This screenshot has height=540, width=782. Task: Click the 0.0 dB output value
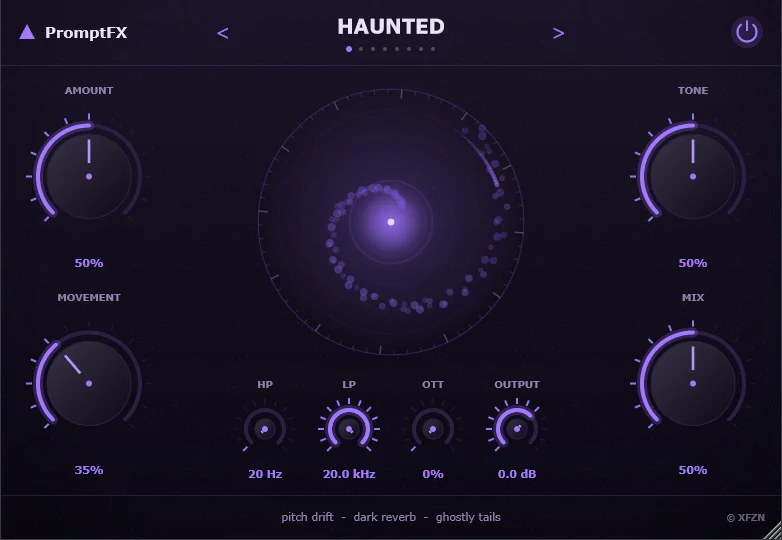tap(517, 474)
